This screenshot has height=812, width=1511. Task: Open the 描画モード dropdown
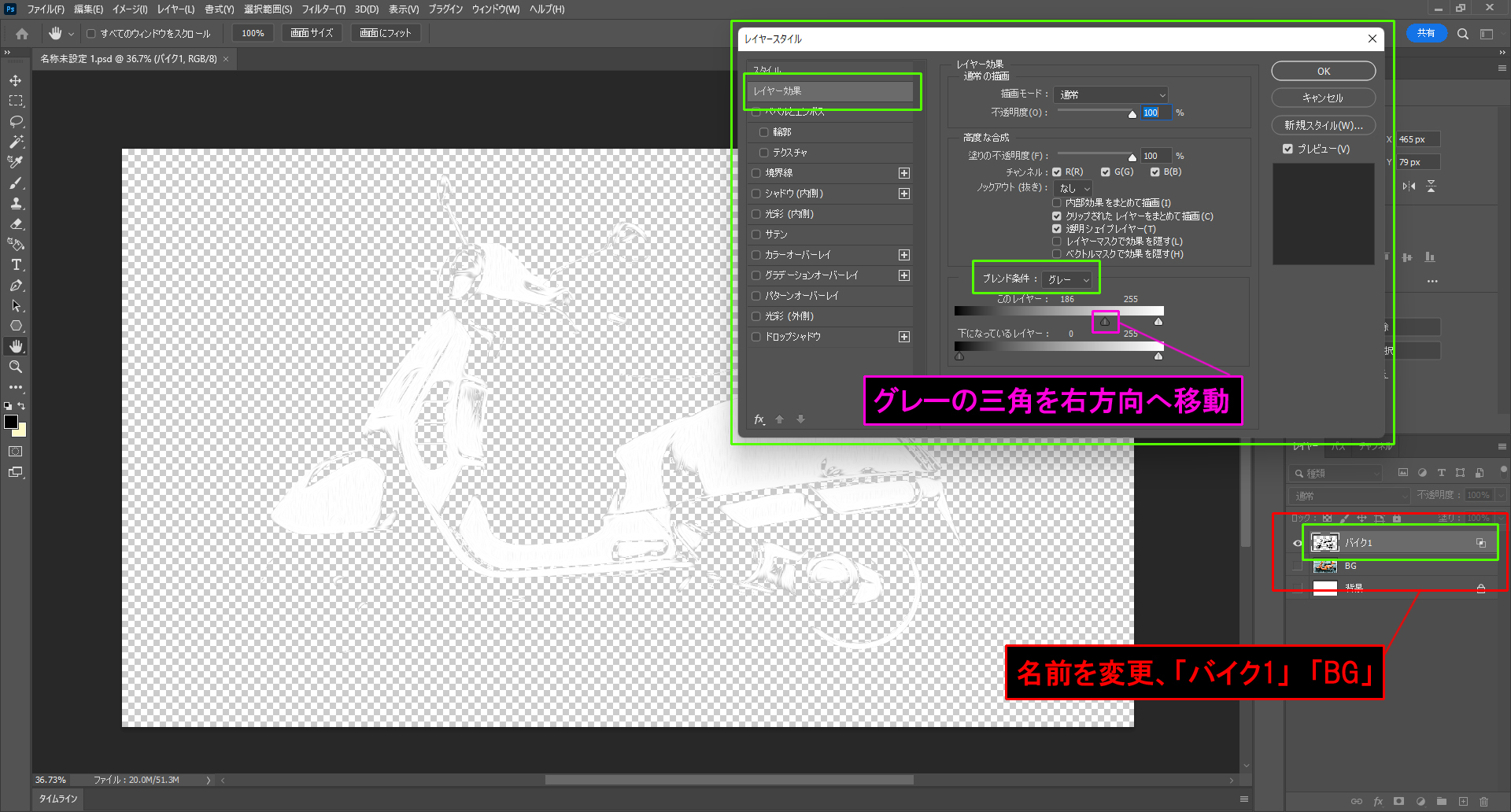[1110, 94]
